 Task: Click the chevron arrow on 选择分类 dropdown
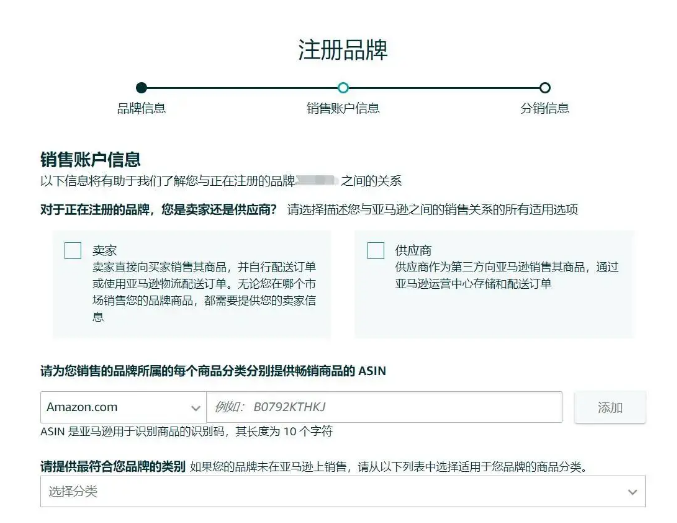pyautogui.click(x=633, y=492)
